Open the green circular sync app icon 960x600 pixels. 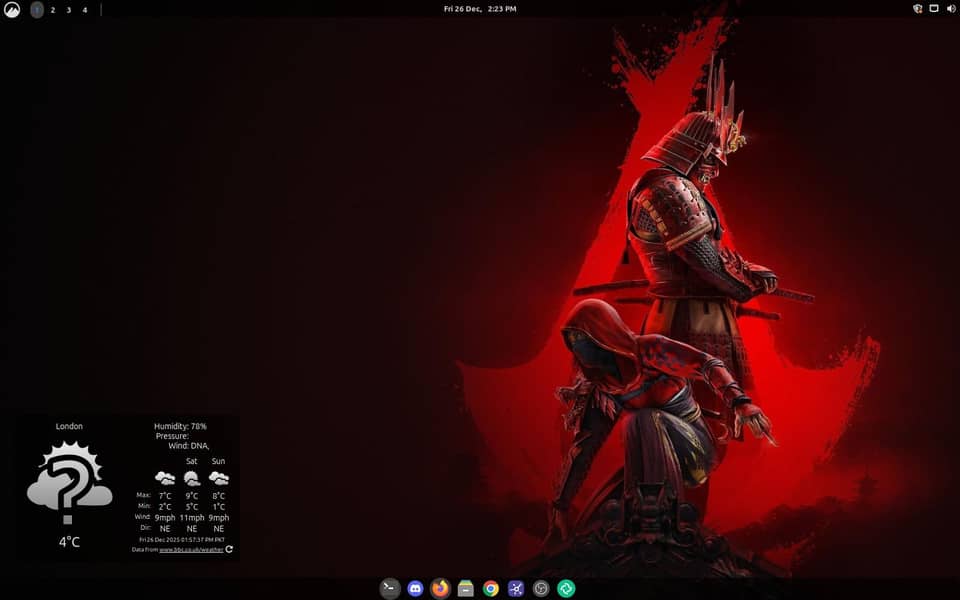pyautogui.click(x=566, y=589)
